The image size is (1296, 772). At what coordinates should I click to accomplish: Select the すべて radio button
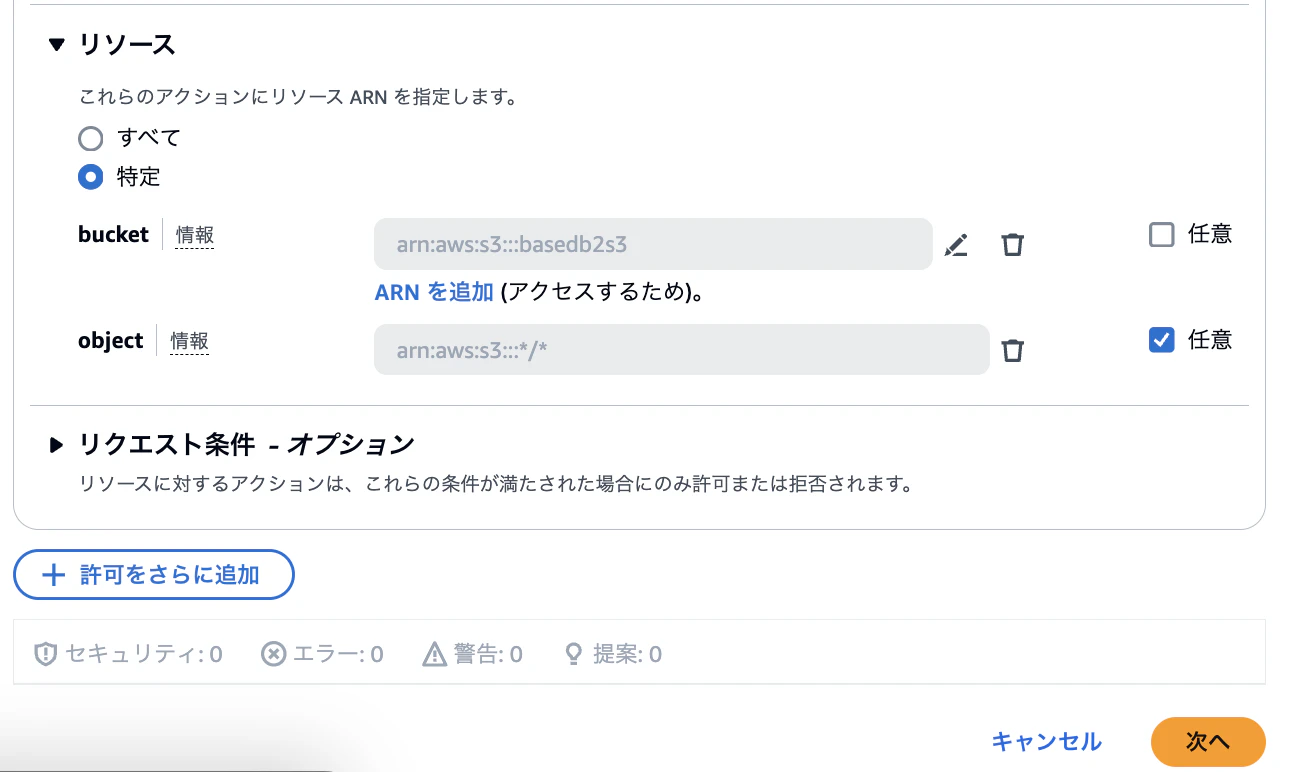91,137
